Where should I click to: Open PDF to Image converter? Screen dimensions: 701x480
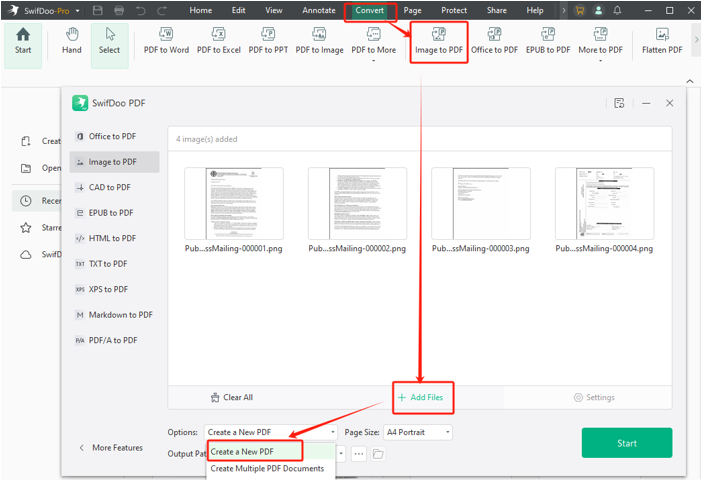(x=319, y=41)
